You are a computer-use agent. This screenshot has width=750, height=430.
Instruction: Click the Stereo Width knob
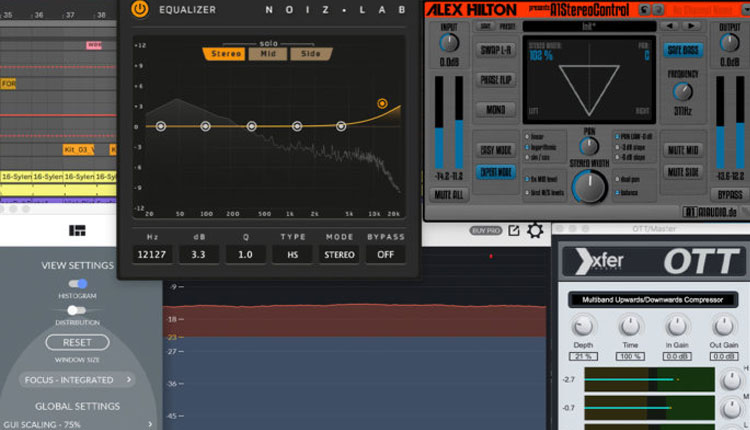pos(589,187)
